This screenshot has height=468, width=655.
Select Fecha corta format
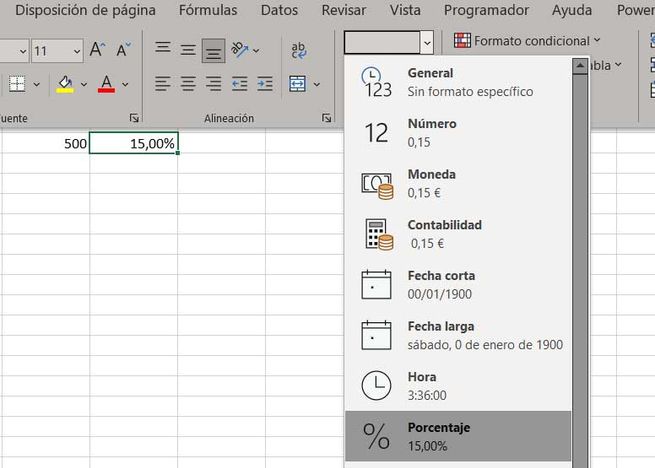(458, 285)
